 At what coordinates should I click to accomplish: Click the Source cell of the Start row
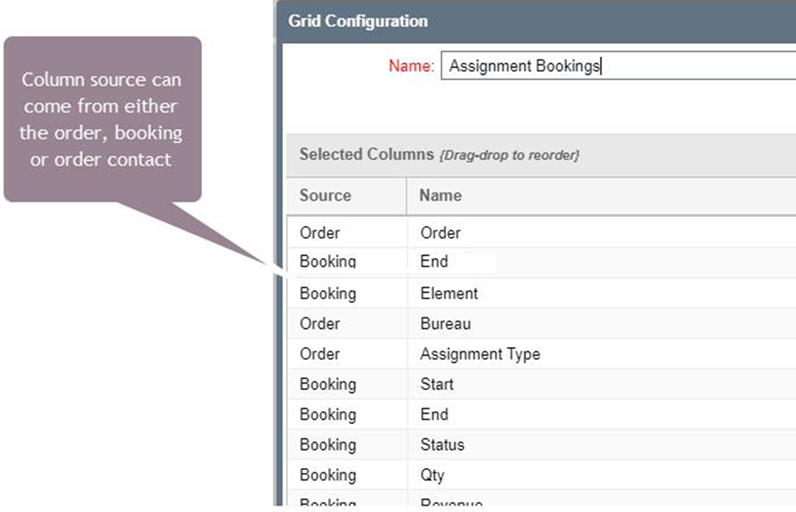[347, 384]
